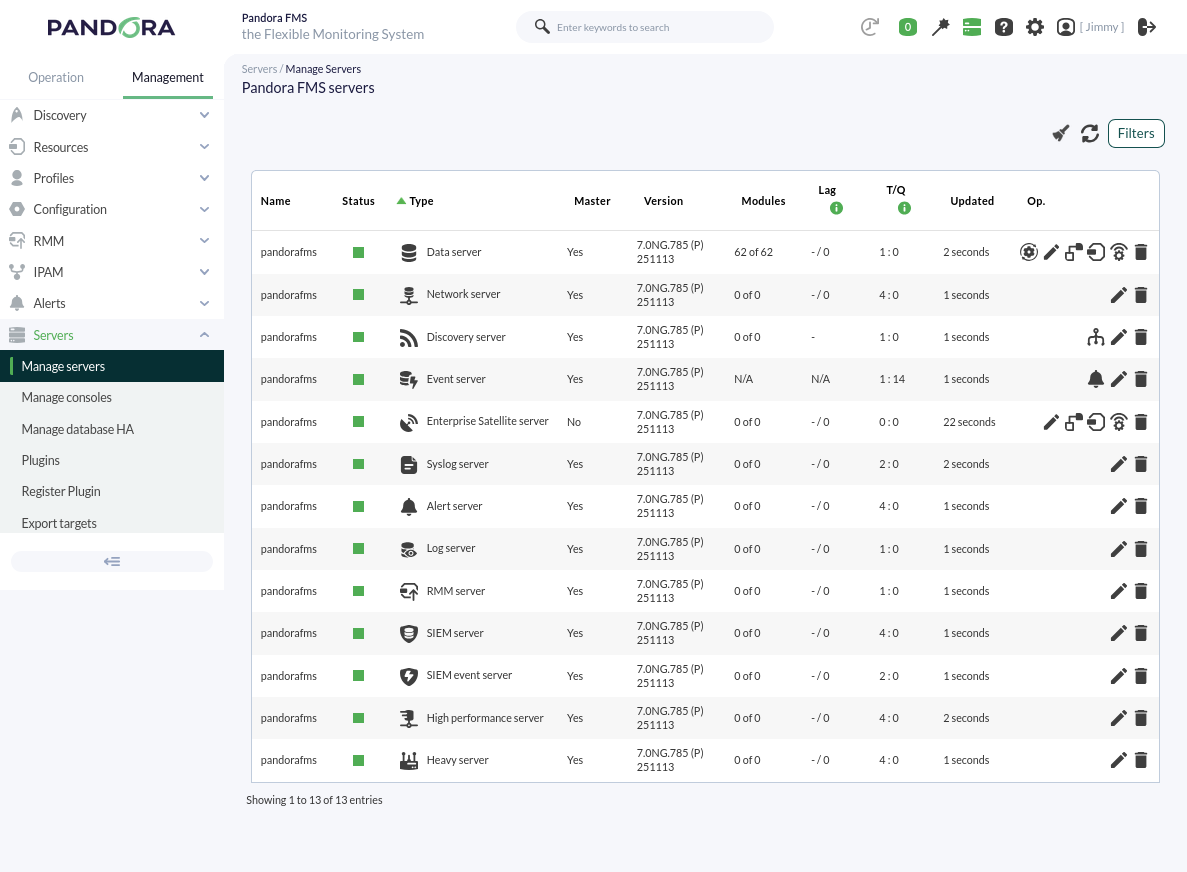The width and height of the screenshot is (1187, 872).
Task: Collapse the sidebar with arrow button
Action: click(x=112, y=562)
